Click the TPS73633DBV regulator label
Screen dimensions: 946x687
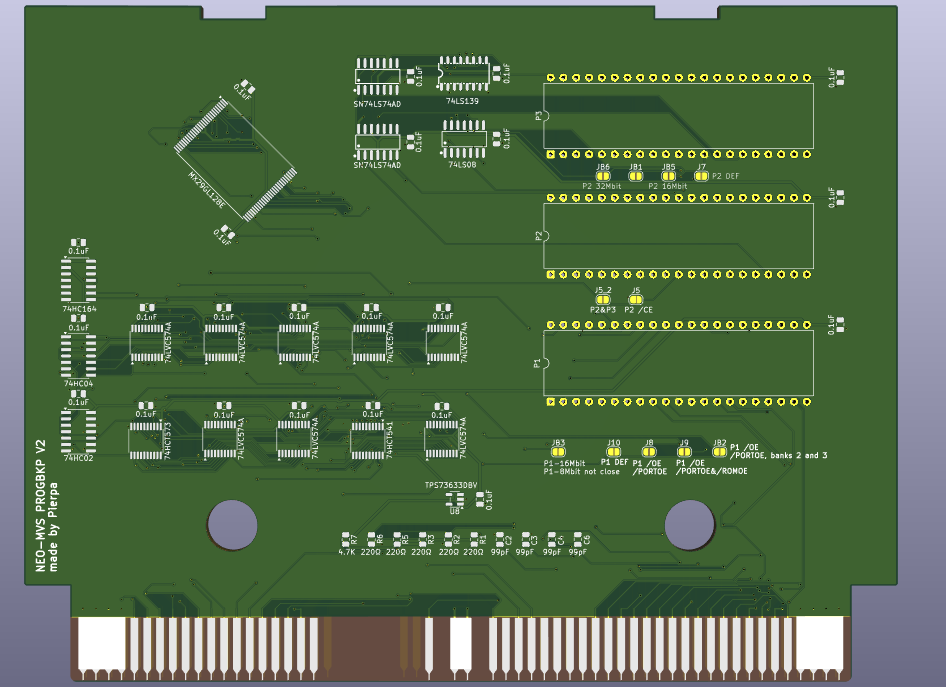point(451,485)
